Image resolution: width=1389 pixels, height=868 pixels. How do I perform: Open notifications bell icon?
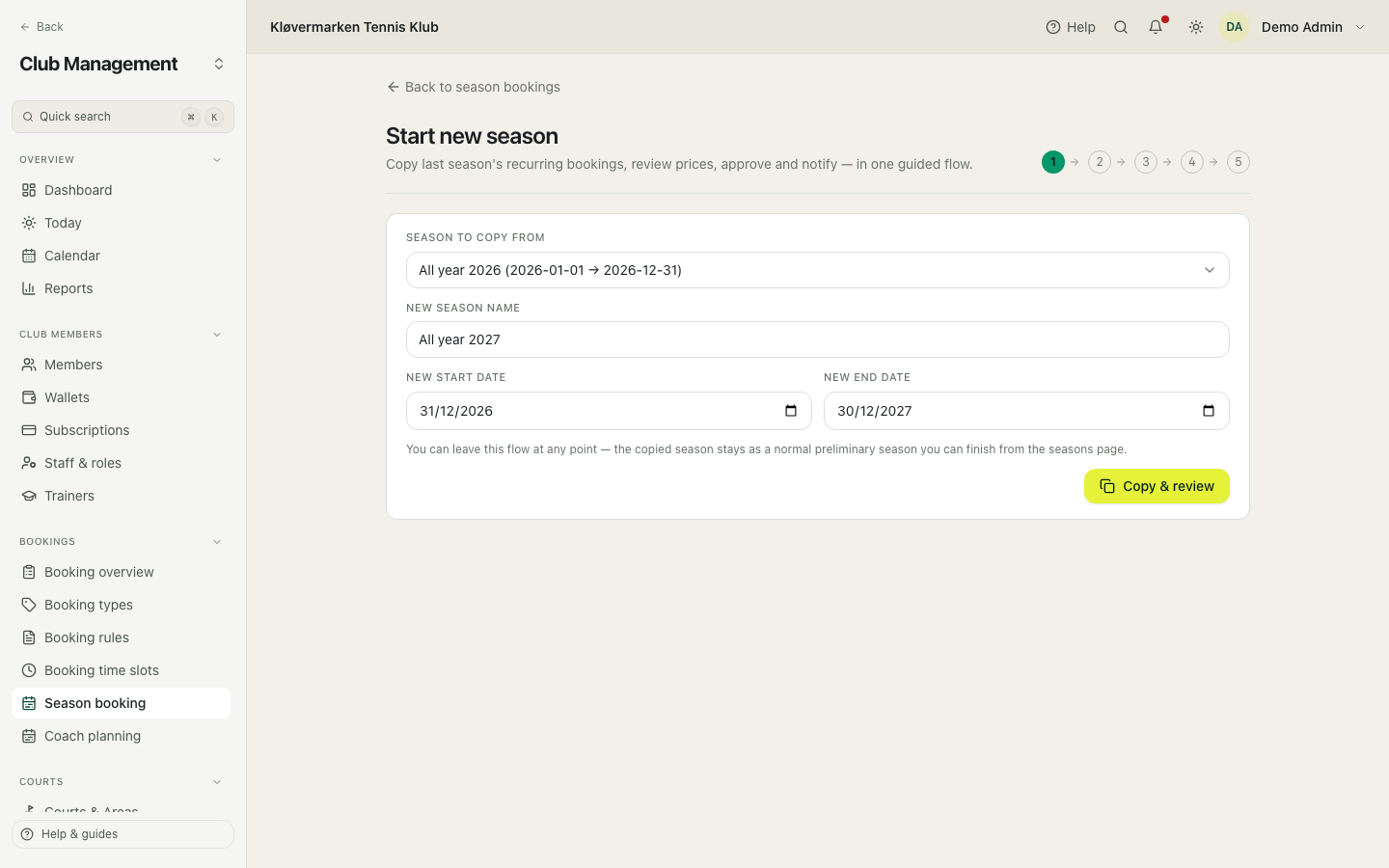(1156, 27)
